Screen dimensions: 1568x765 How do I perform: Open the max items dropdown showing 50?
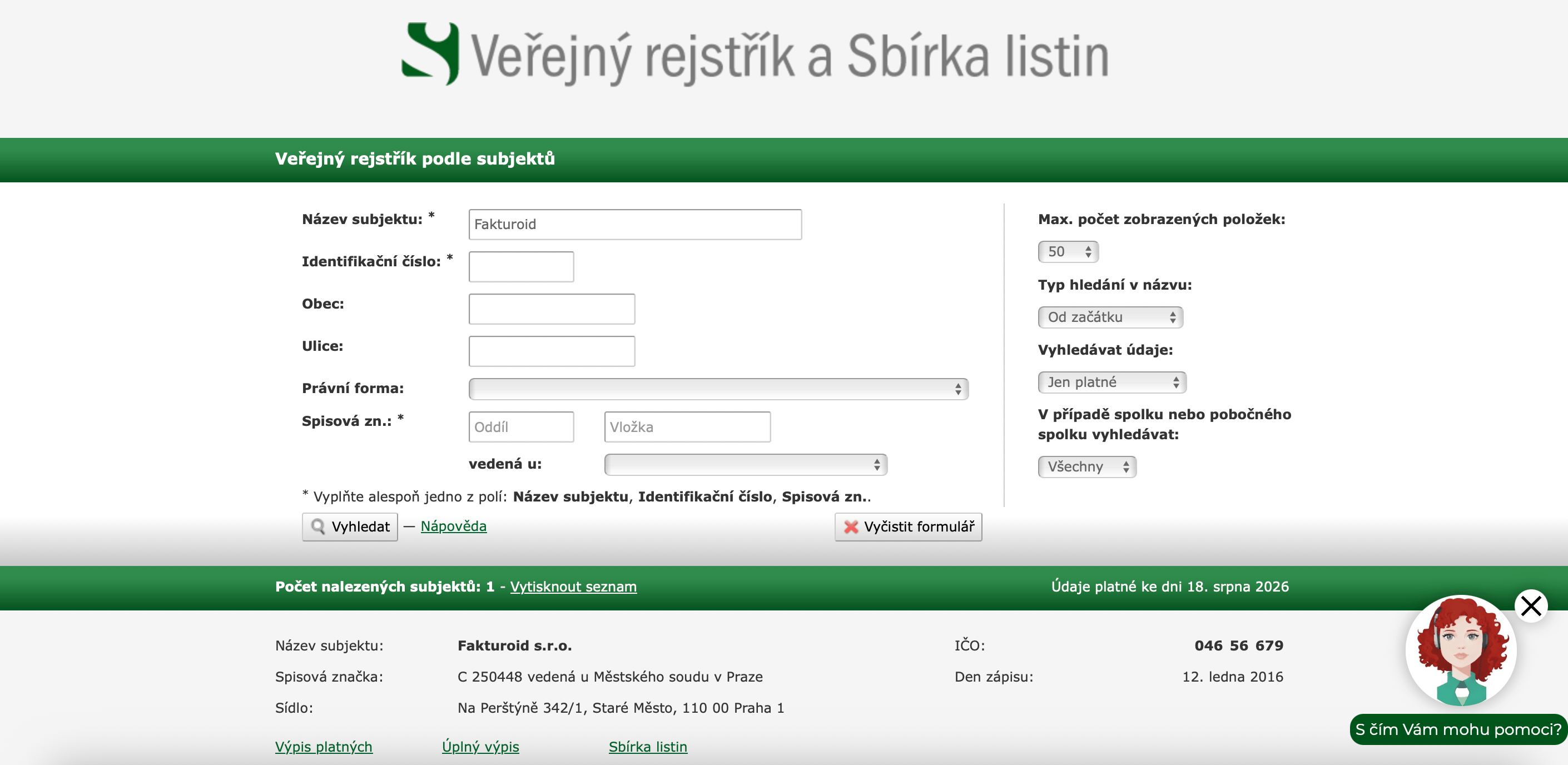pos(1068,251)
